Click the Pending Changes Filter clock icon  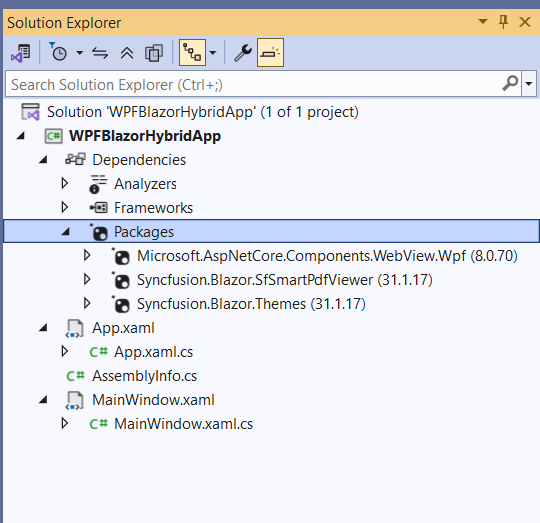[58, 53]
